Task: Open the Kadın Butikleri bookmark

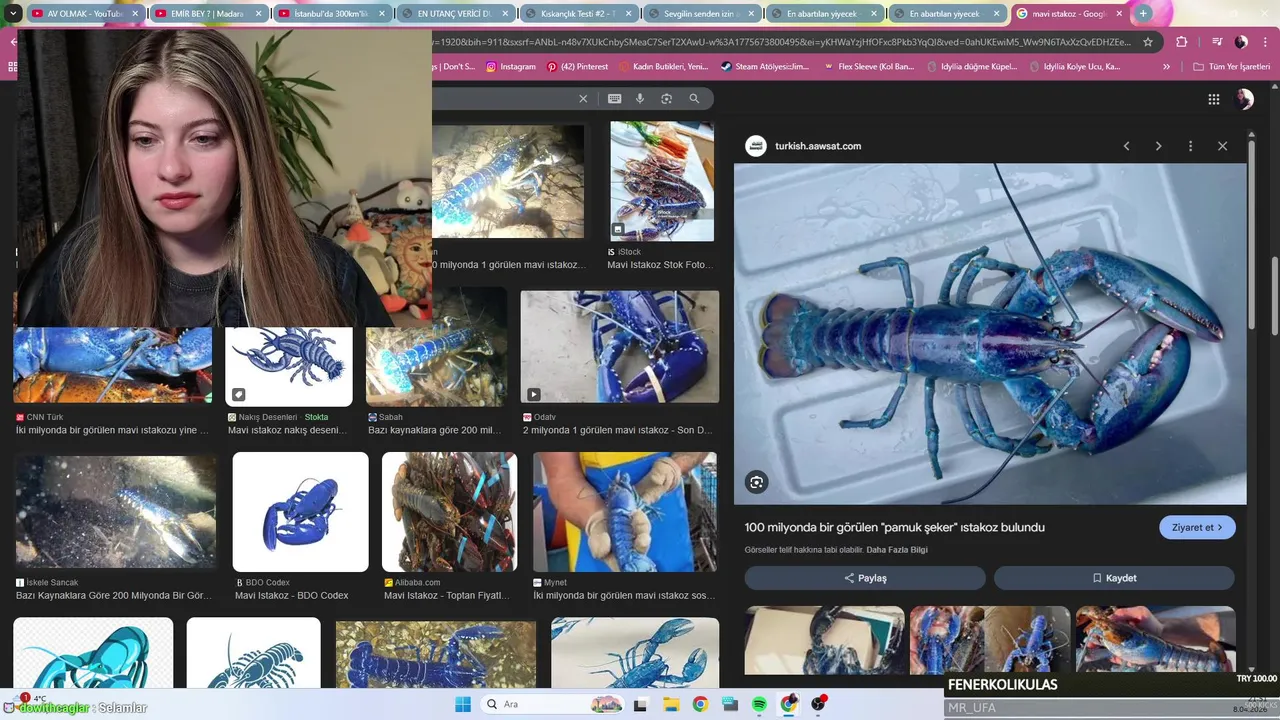Action: (x=662, y=67)
